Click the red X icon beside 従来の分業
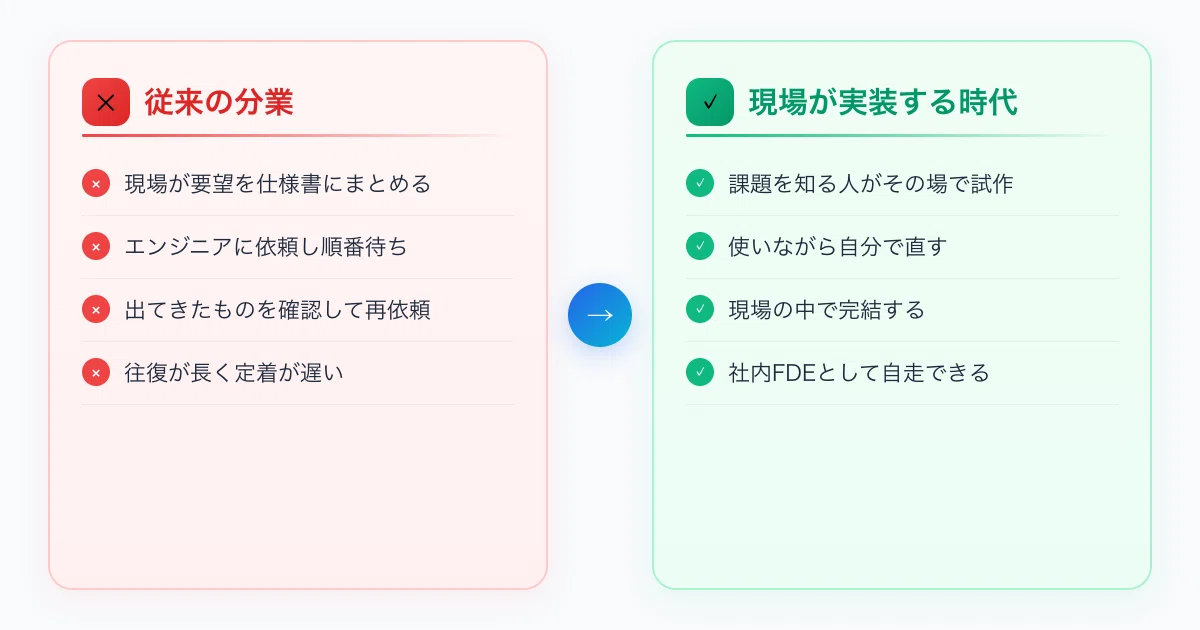 pos(106,102)
